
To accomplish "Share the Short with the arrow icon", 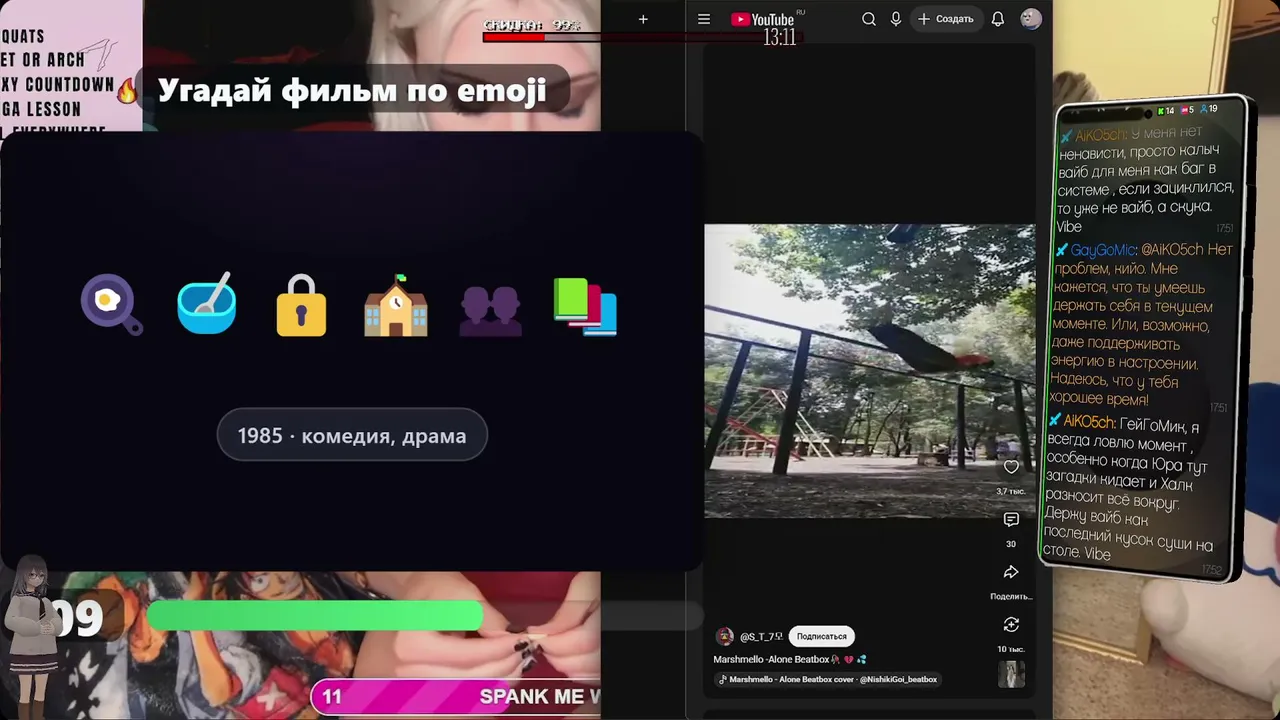I will 1011,572.
